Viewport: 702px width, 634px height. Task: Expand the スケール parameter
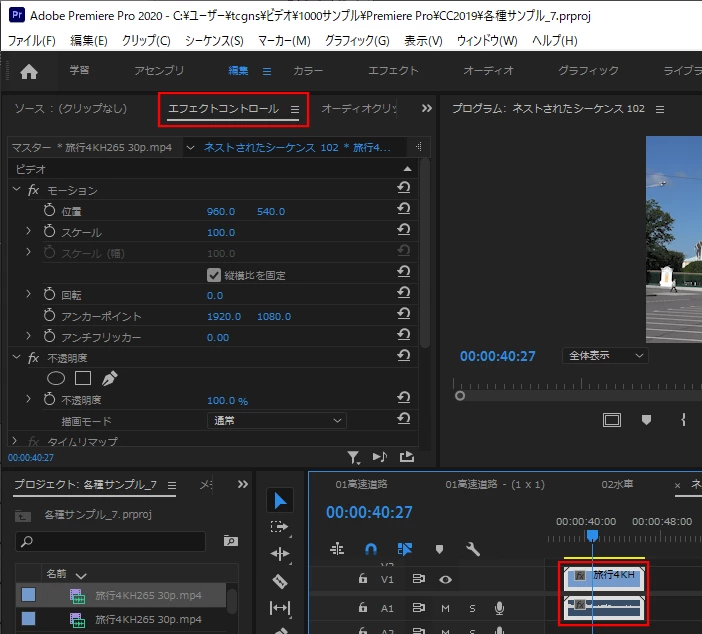[x=29, y=231]
